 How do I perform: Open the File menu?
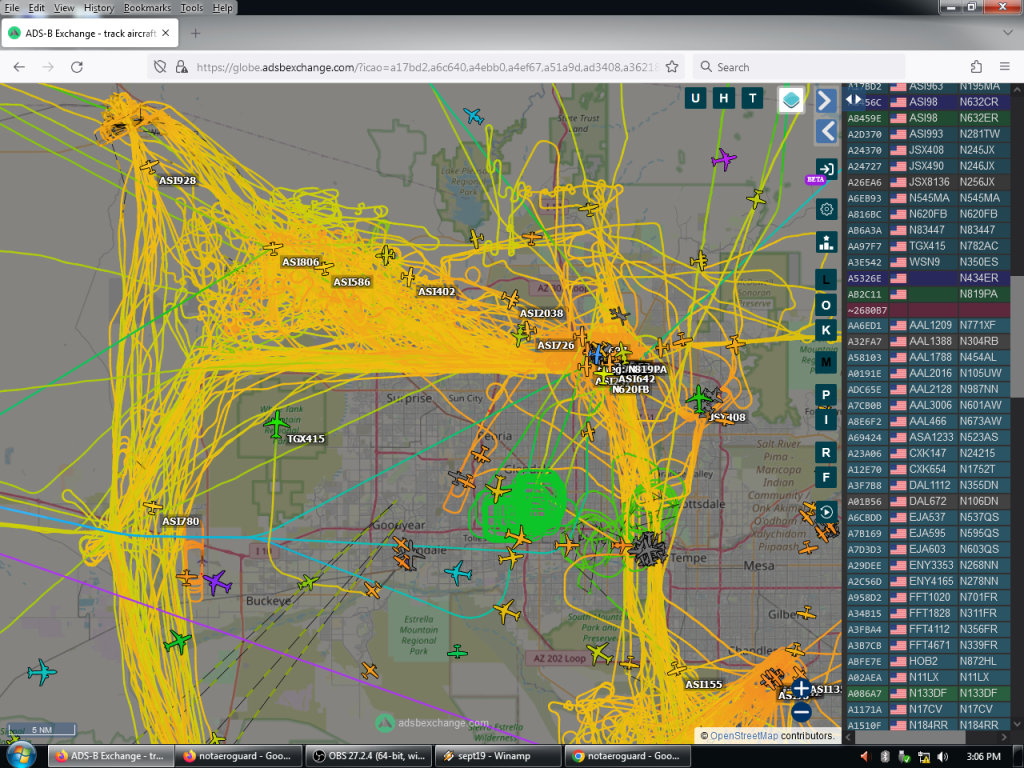coord(12,8)
